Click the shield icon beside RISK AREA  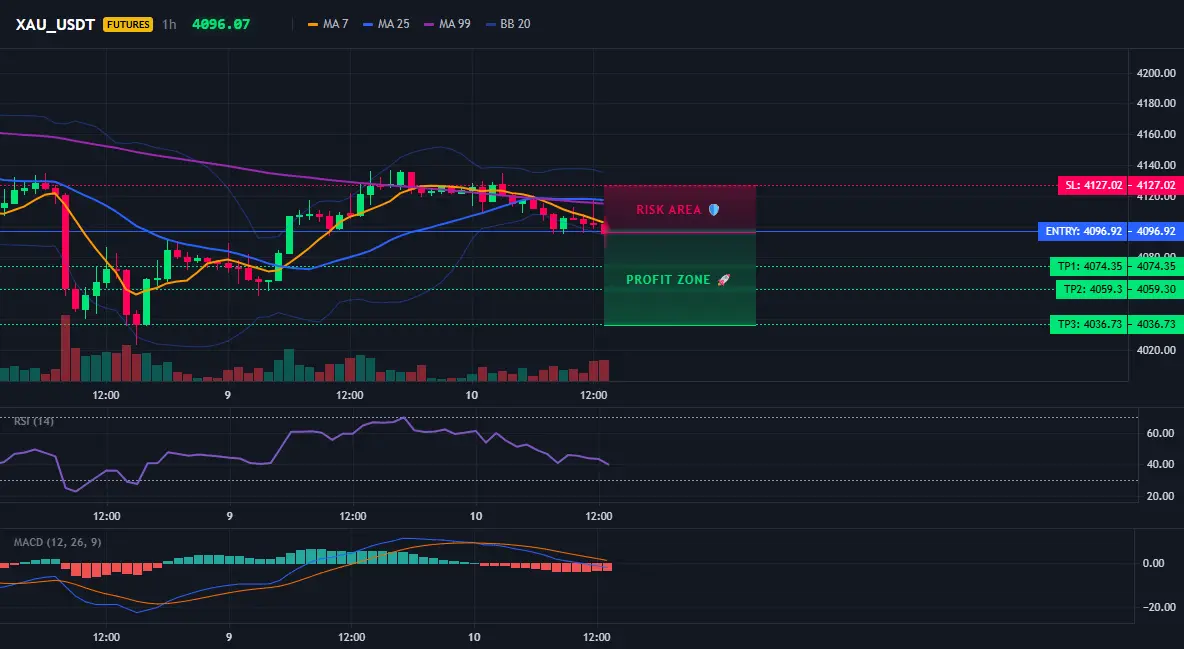[714, 209]
